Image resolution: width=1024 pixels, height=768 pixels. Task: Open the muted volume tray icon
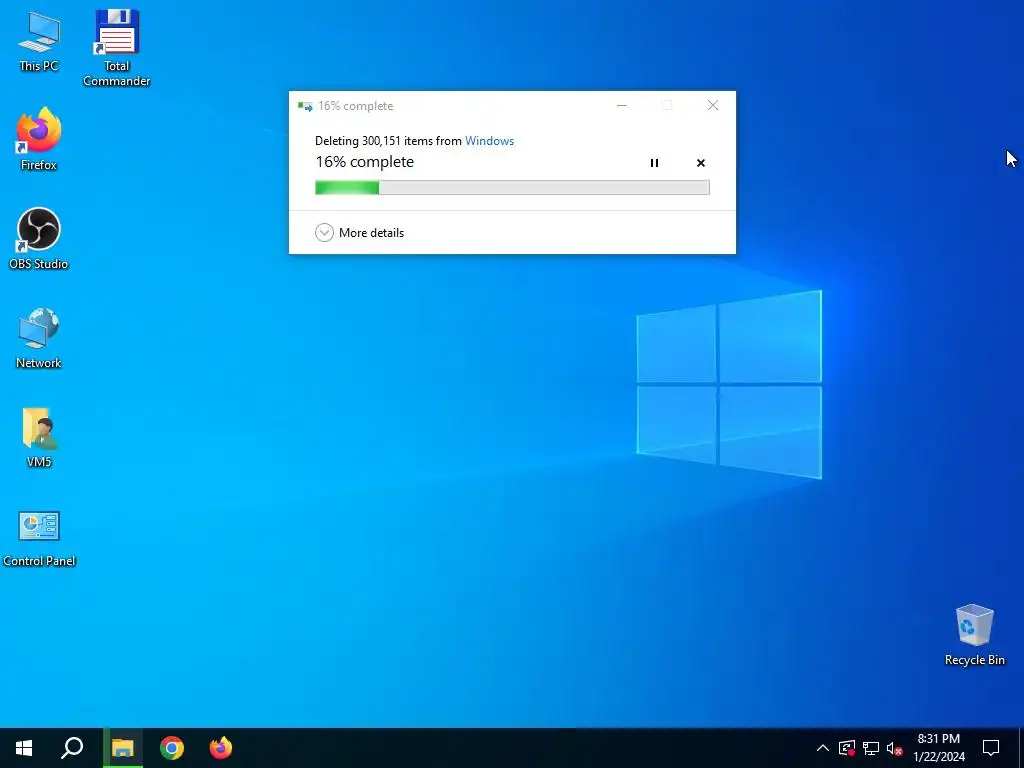894,748
